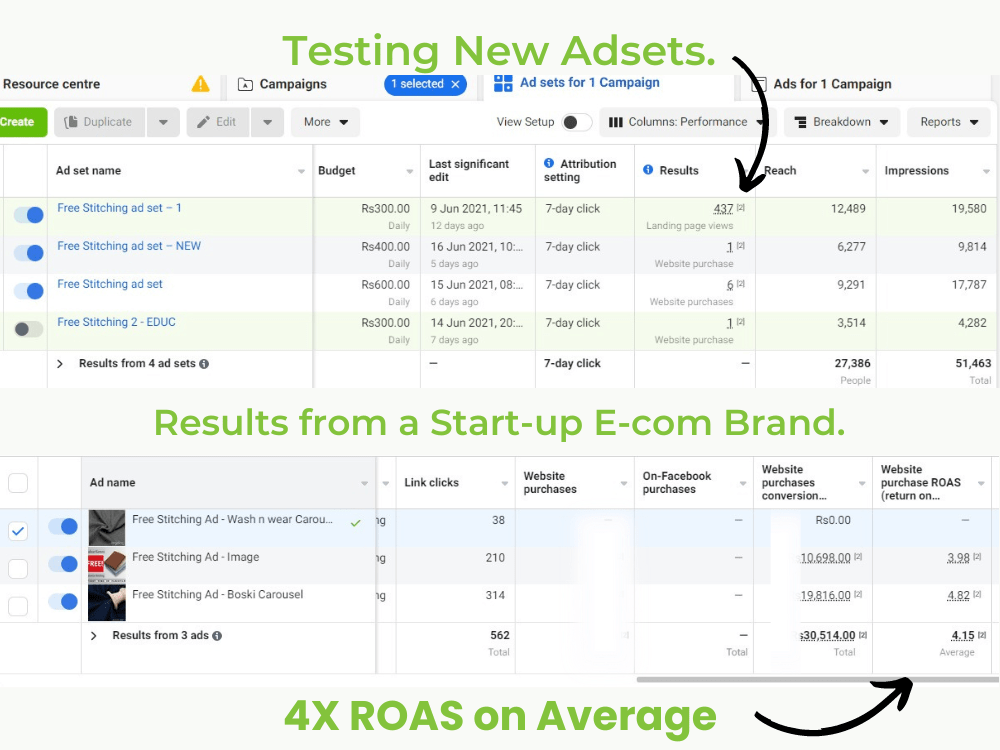This screenshot has width=1000, height=750.
Task: Click the green checkmark on Wash n wear ad
Action: click(356, 523)
